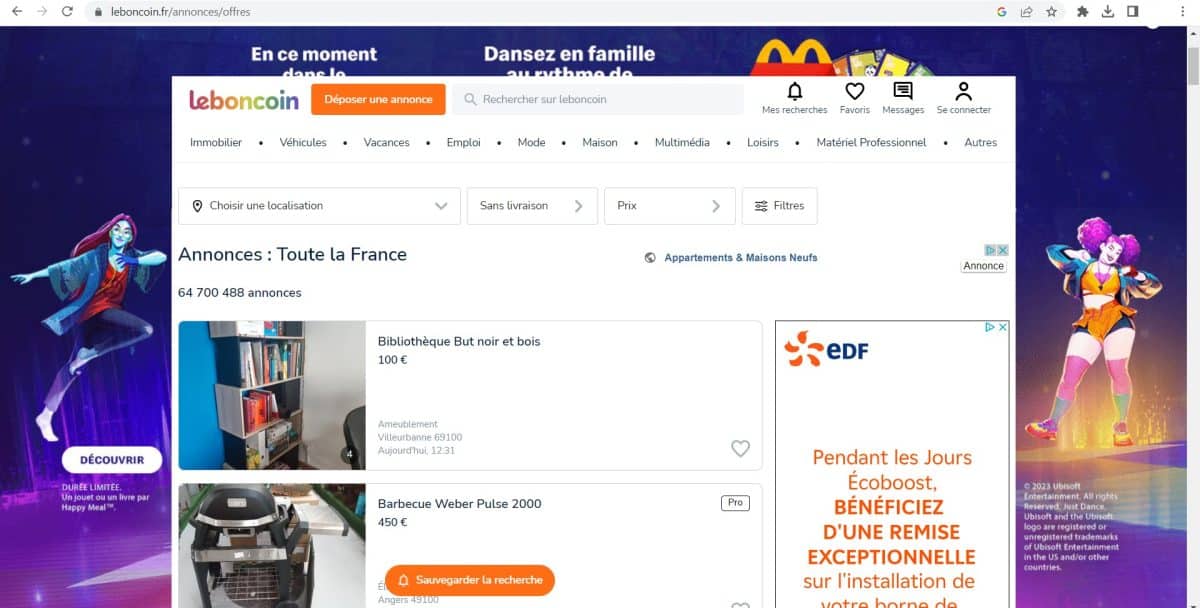The height and width of the screenshot is (608, 1200).
Task: Expand Sans livraison option
Action: [532, 206]
